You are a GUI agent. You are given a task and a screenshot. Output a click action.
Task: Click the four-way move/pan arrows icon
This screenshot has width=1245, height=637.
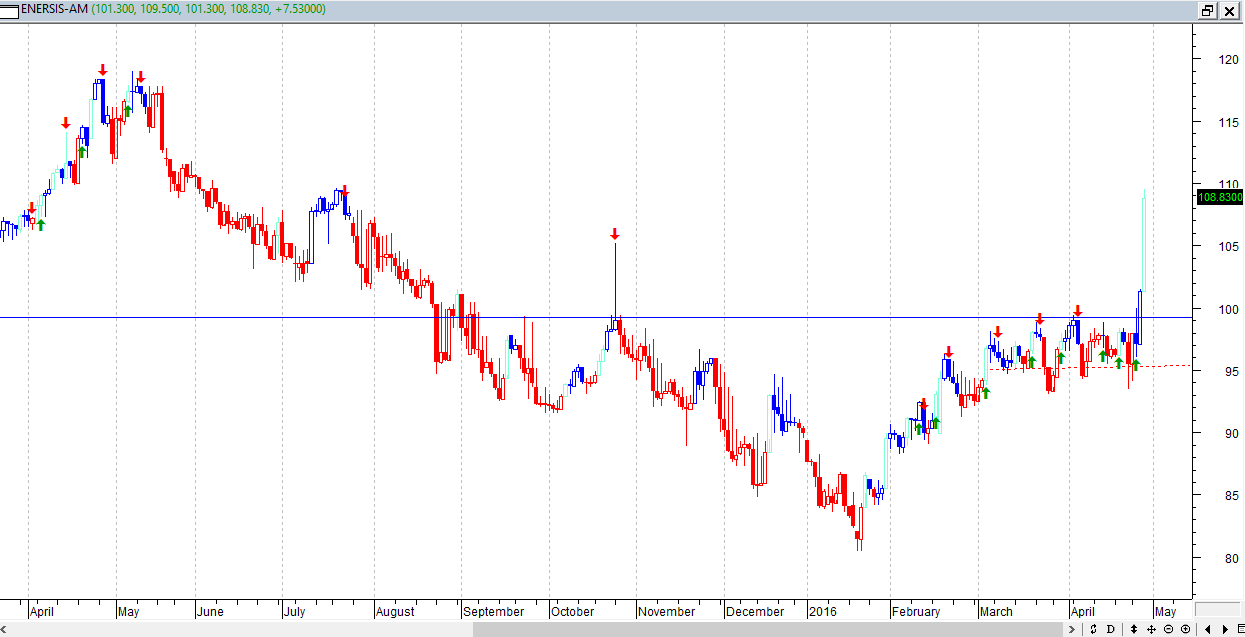point(1151,629)
